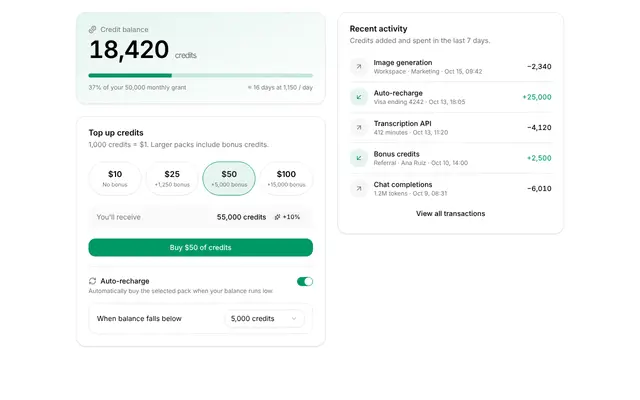Open the Auto-recharge +25,000 transaction entry
This screenshot has width=640, height=400.
pos(451,97)
